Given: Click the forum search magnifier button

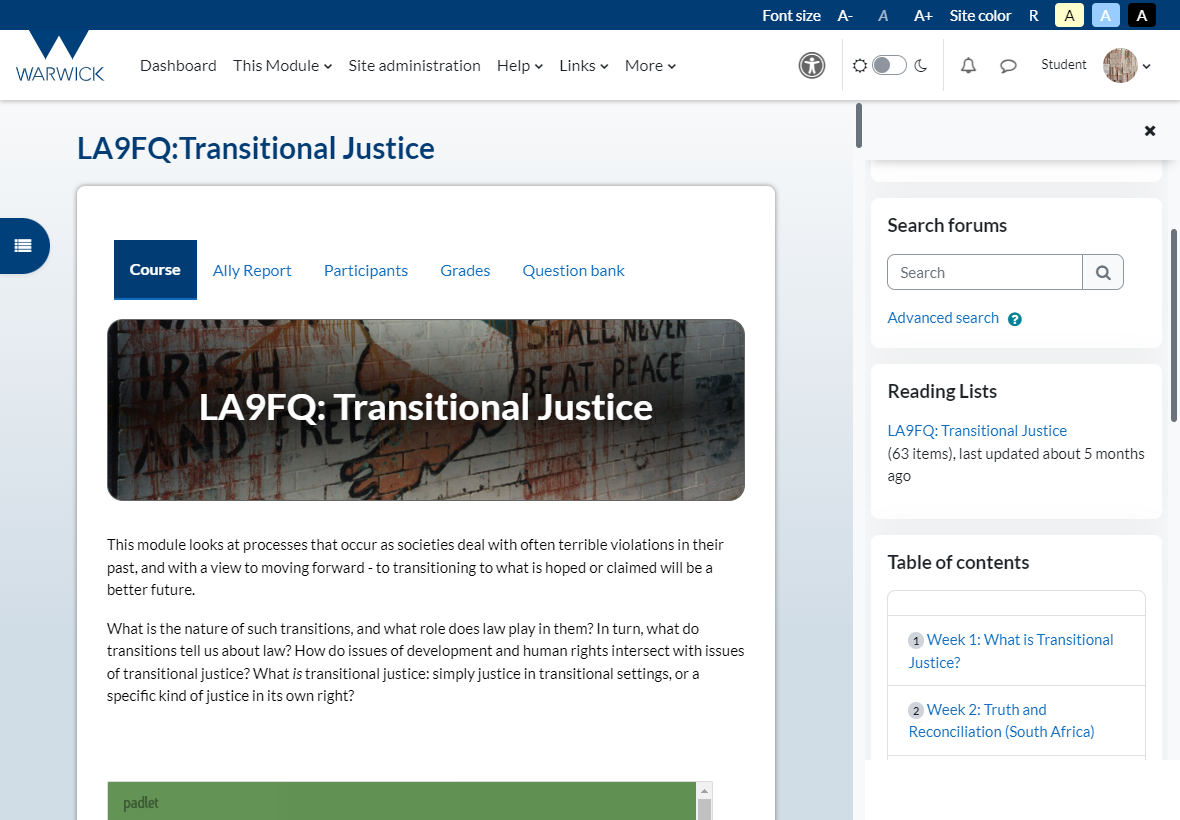Looking at the screenshot, I should [x=1103, y=272].
